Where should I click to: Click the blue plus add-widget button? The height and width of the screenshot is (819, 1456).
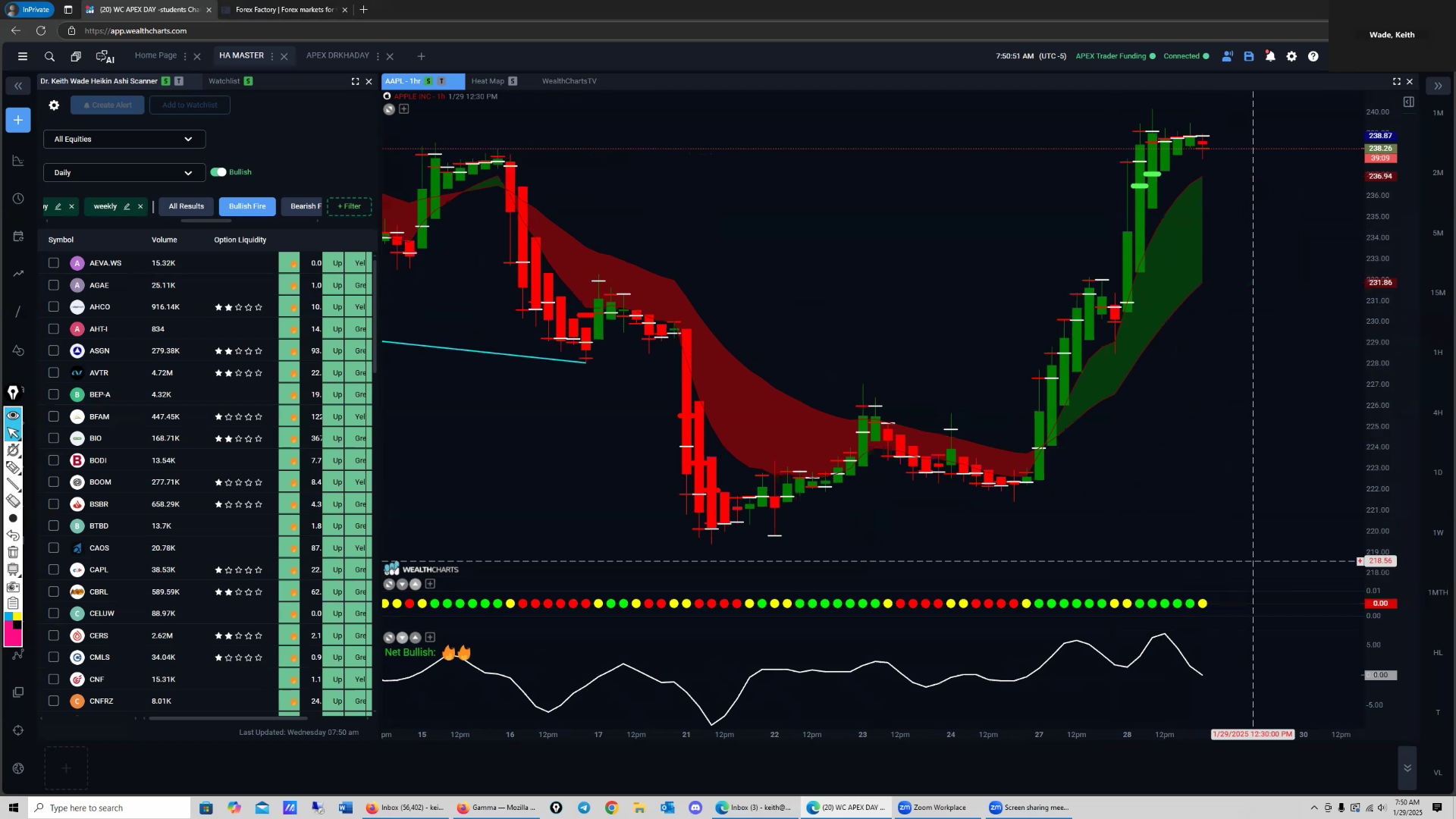[18, 120]
